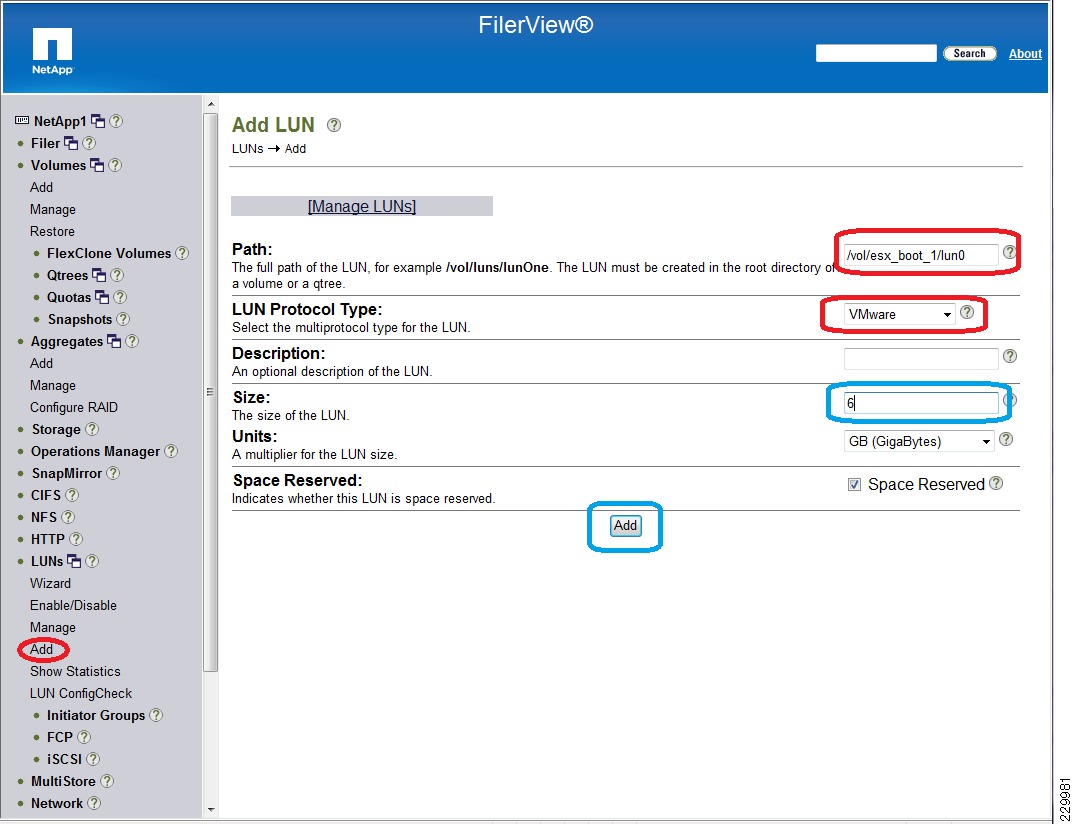Image resolution: width=1072 pixels, height=824 pixels.
Task: Show help for SnapMirror
Action: (x=113, y=473)
